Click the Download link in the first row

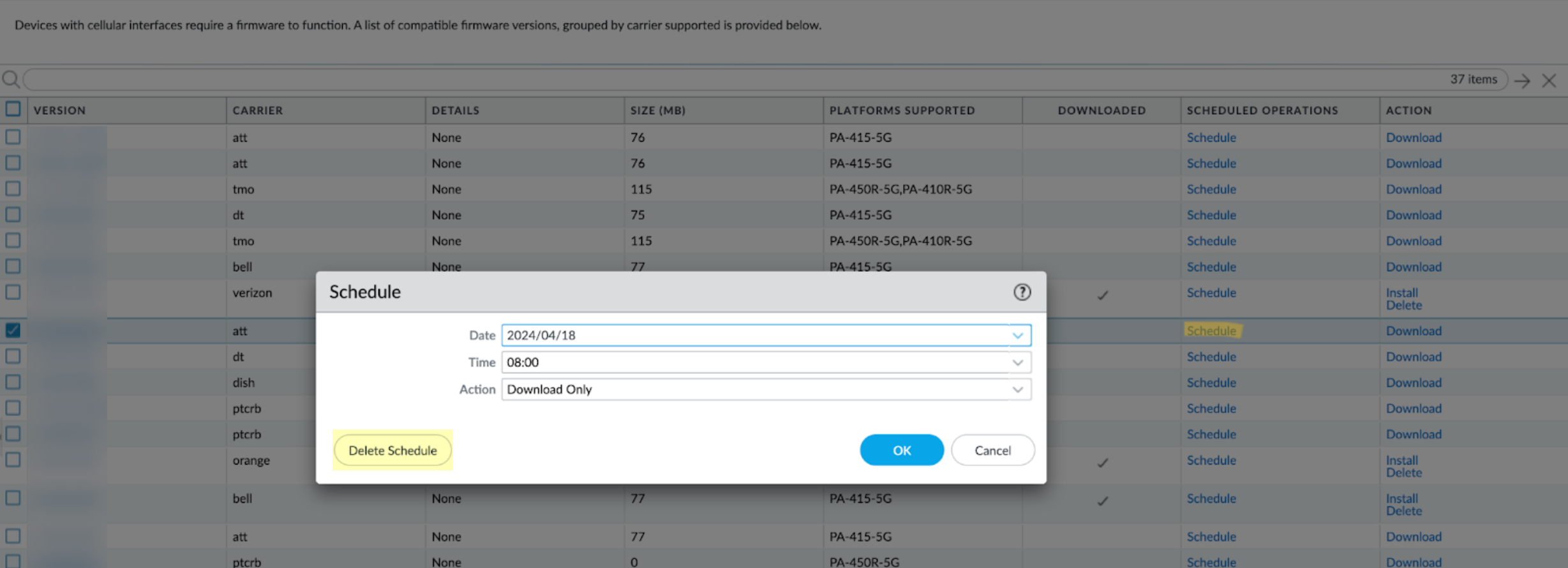pyautogui.click(x=1414, y=138)
